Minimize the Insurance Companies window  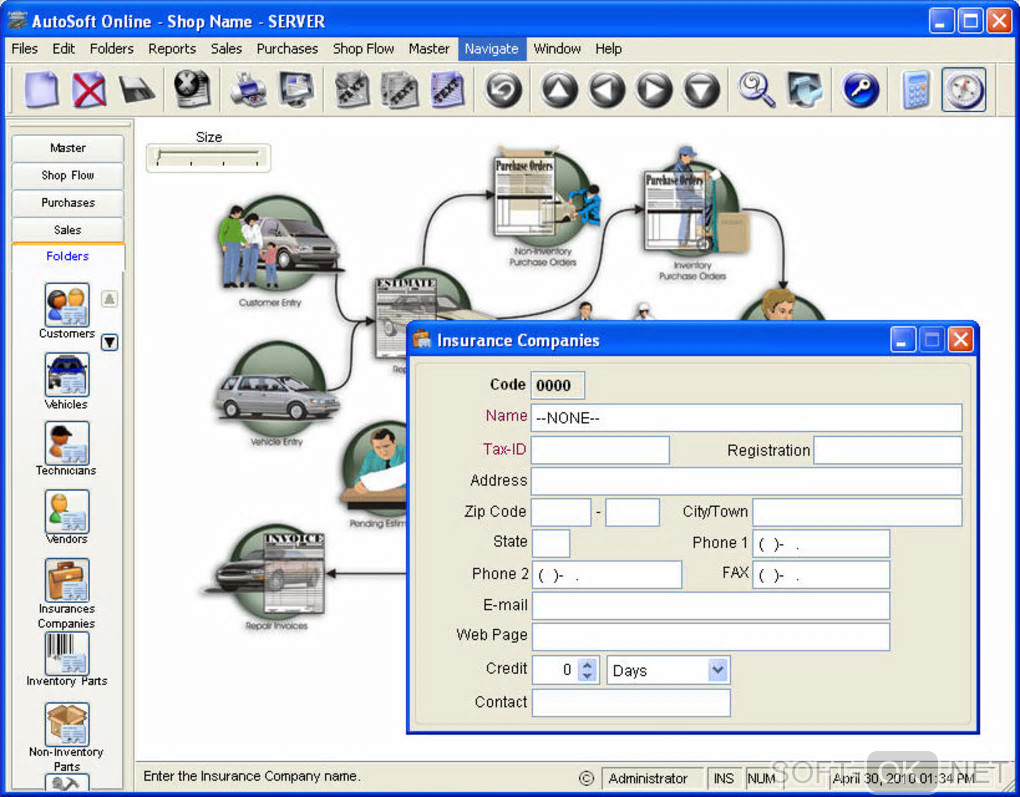[x=902, y=340]
